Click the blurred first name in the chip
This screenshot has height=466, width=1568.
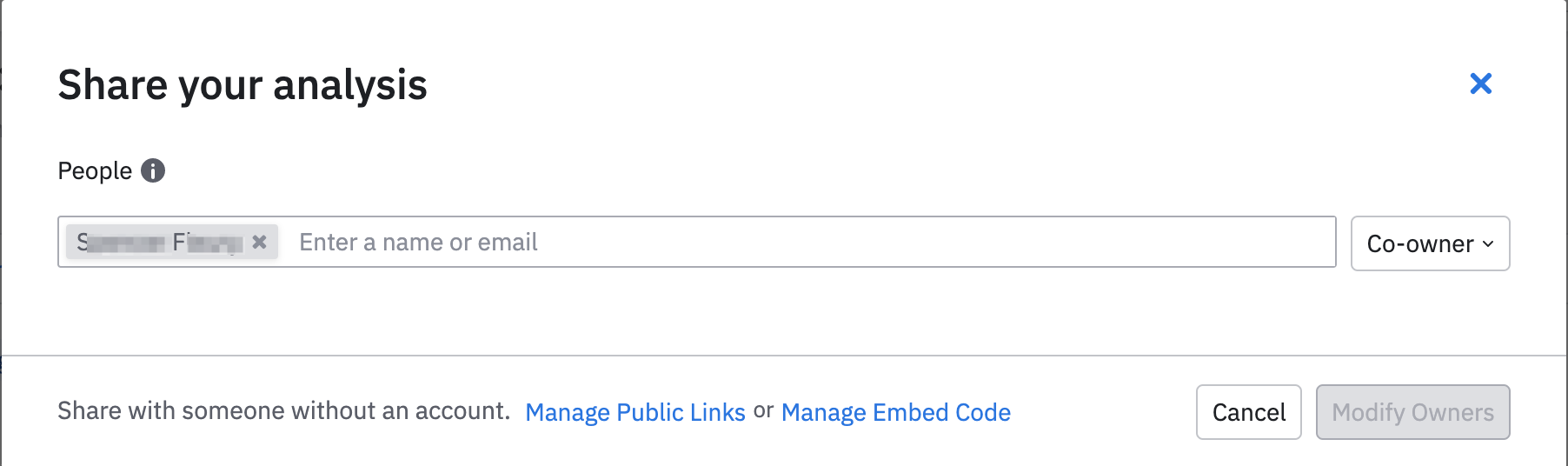click(120, 242)
